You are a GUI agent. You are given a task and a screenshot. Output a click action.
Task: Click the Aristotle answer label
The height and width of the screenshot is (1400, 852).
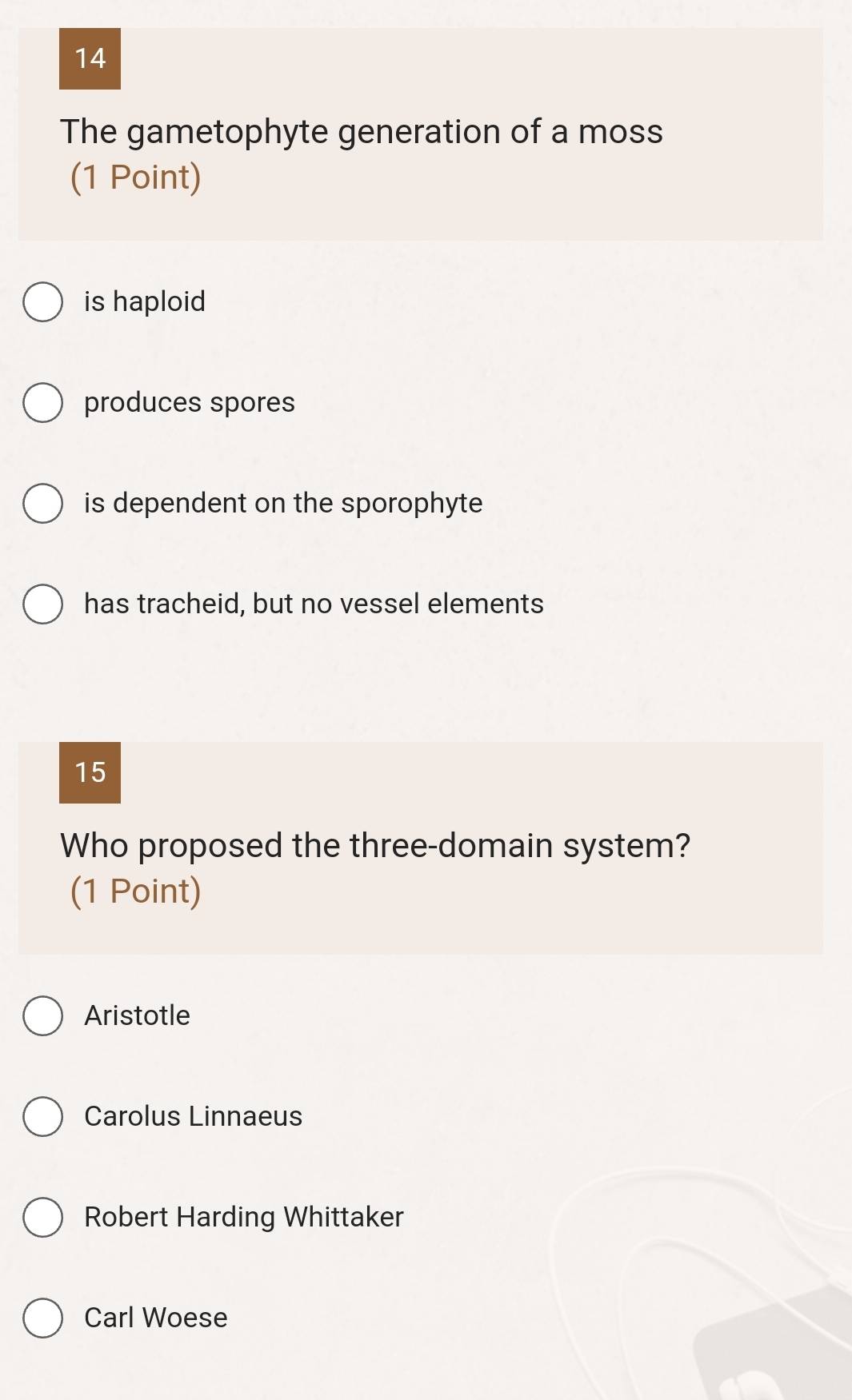[x=137, y=1015]
